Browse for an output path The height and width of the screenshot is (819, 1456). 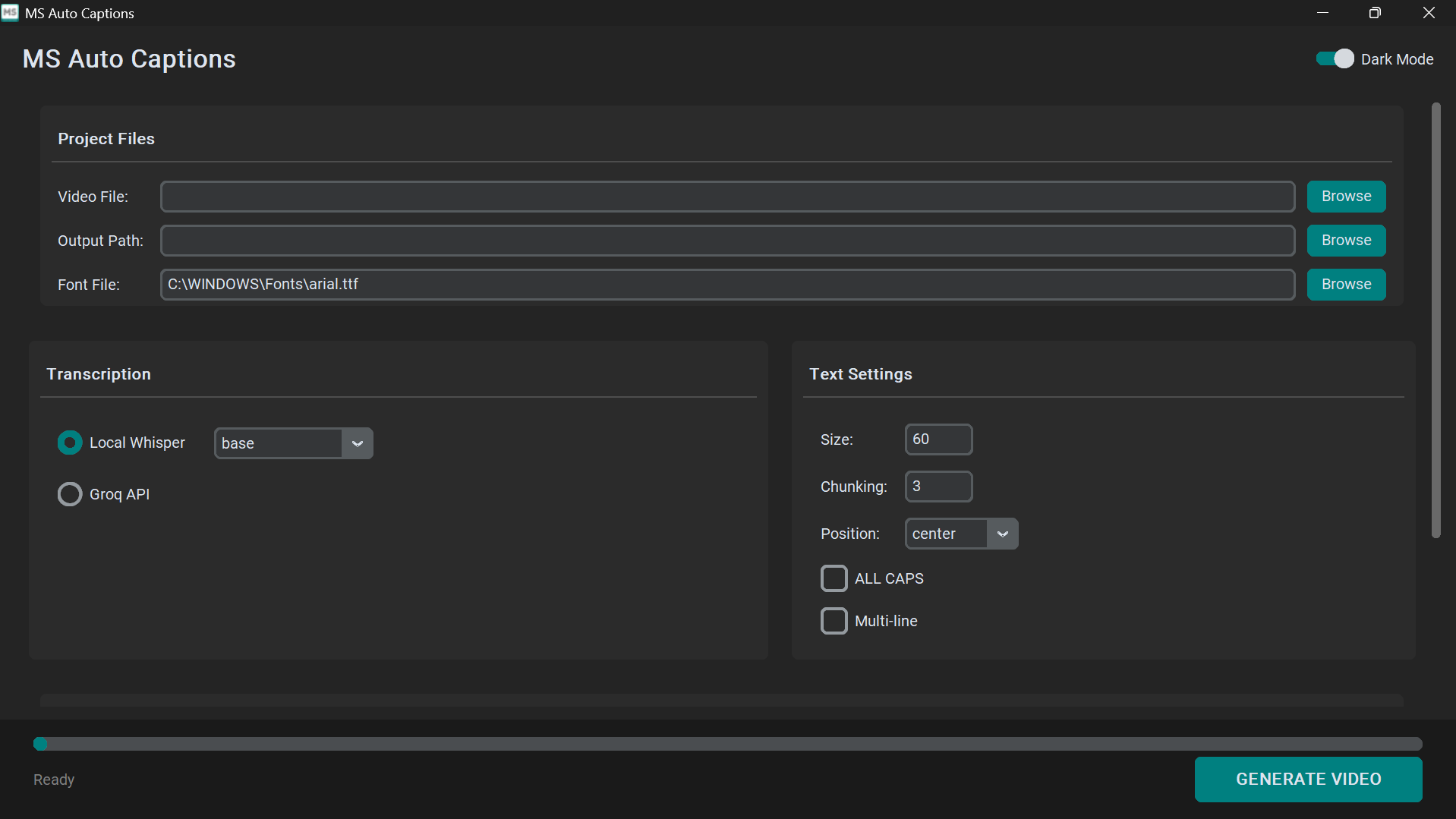pyautogui.click(x=1345, y=240)
